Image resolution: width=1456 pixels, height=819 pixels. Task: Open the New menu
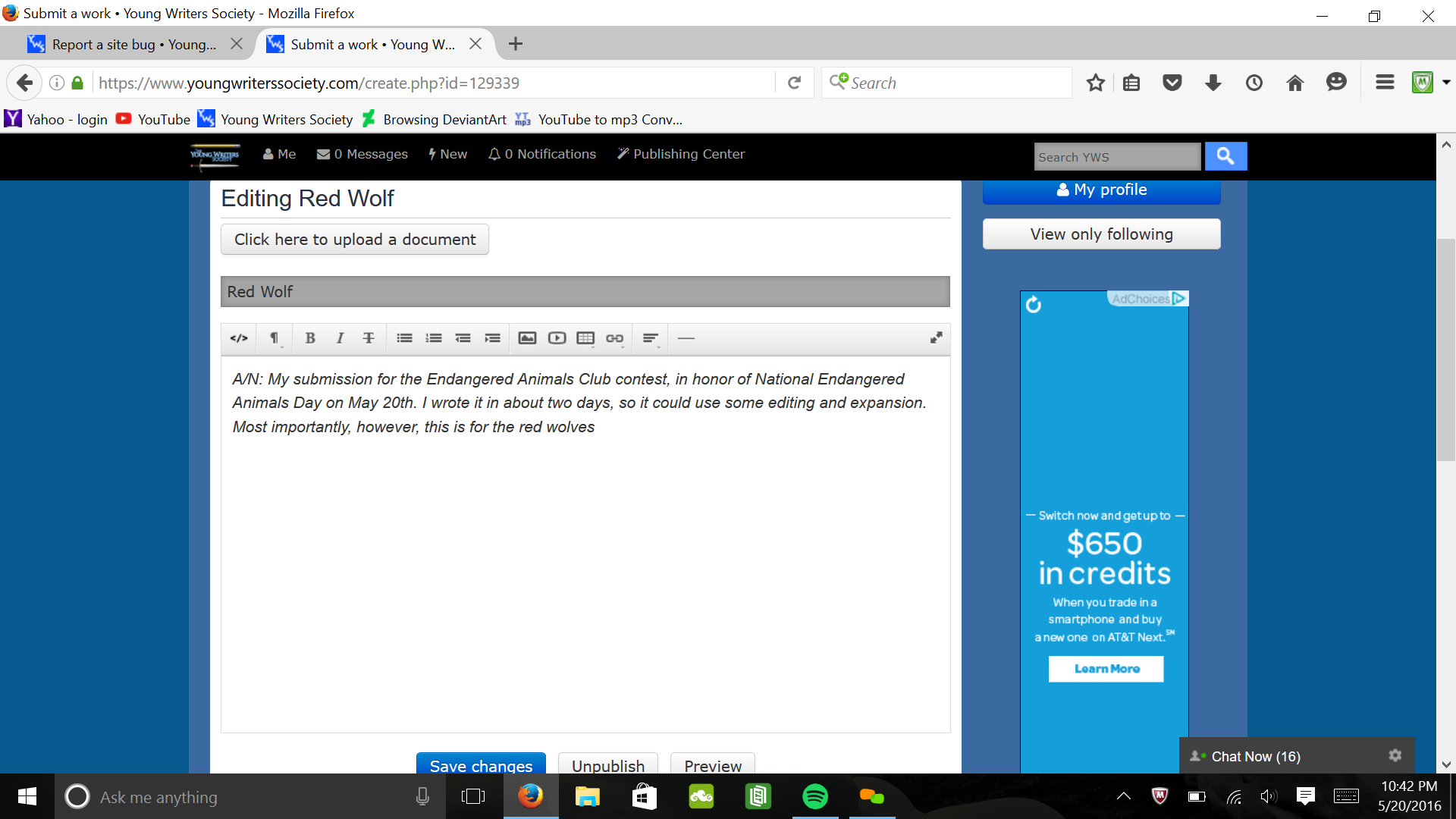(x=447, y=154)
